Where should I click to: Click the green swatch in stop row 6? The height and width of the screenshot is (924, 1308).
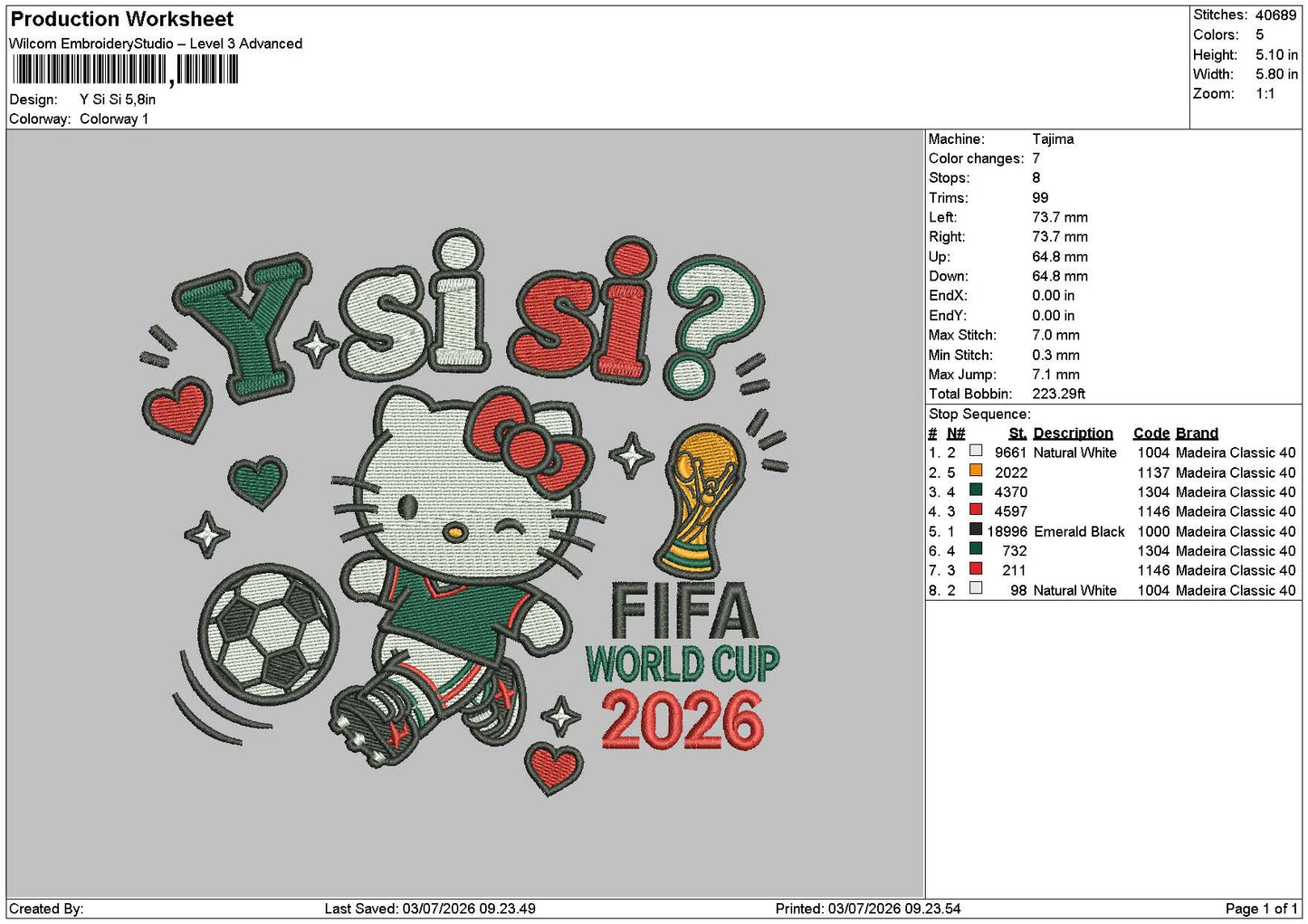(x=976, y=548)
